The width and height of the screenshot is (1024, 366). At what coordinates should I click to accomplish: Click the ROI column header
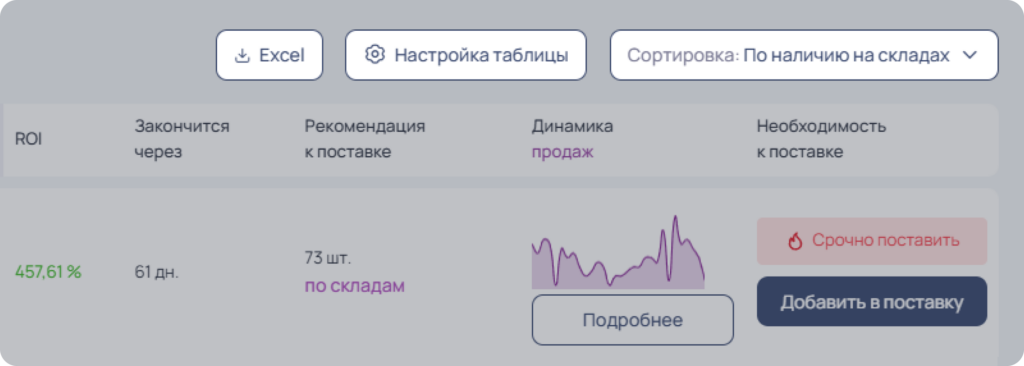pyautogui.click(x=29, y=140)
